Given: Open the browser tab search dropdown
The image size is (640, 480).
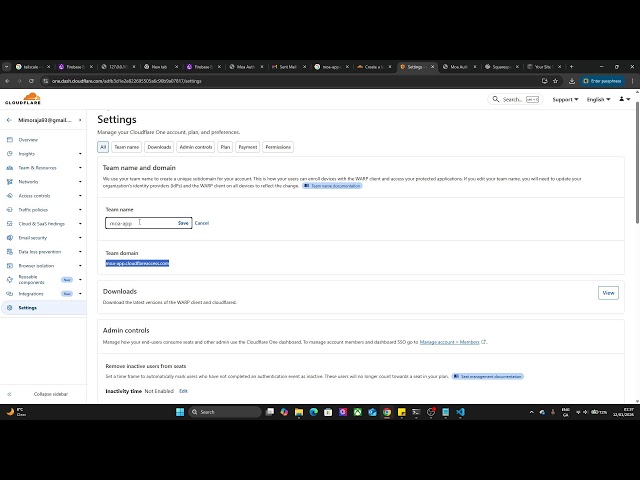Looking at the screenshot, I should tap(7, 67).
